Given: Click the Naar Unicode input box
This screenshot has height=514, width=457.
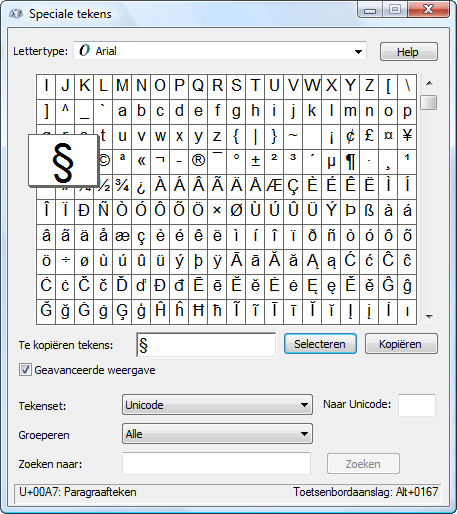Looking at the screenshot, I should pos(417,405).
